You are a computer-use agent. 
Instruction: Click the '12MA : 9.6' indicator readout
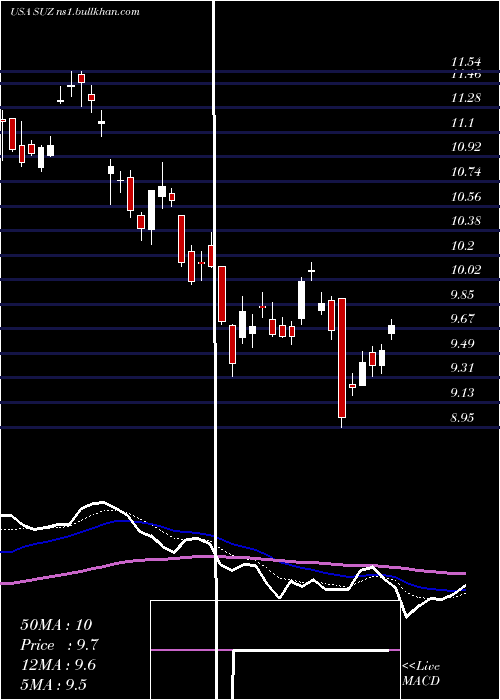click(58, 665)
